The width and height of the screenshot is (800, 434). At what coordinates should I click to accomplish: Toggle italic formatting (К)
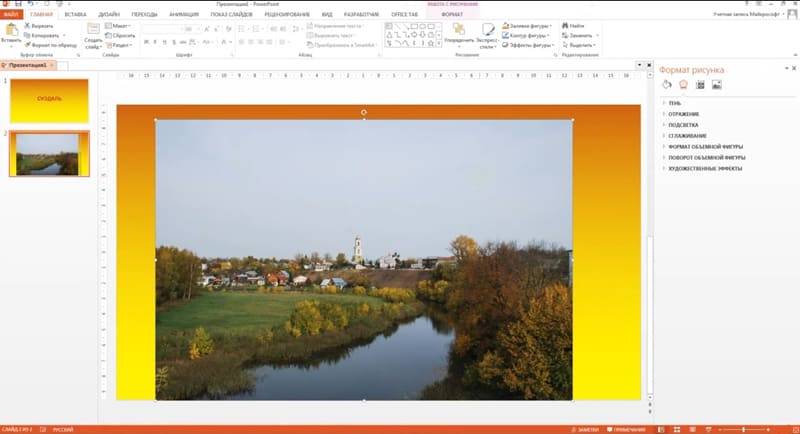[155, 42]
